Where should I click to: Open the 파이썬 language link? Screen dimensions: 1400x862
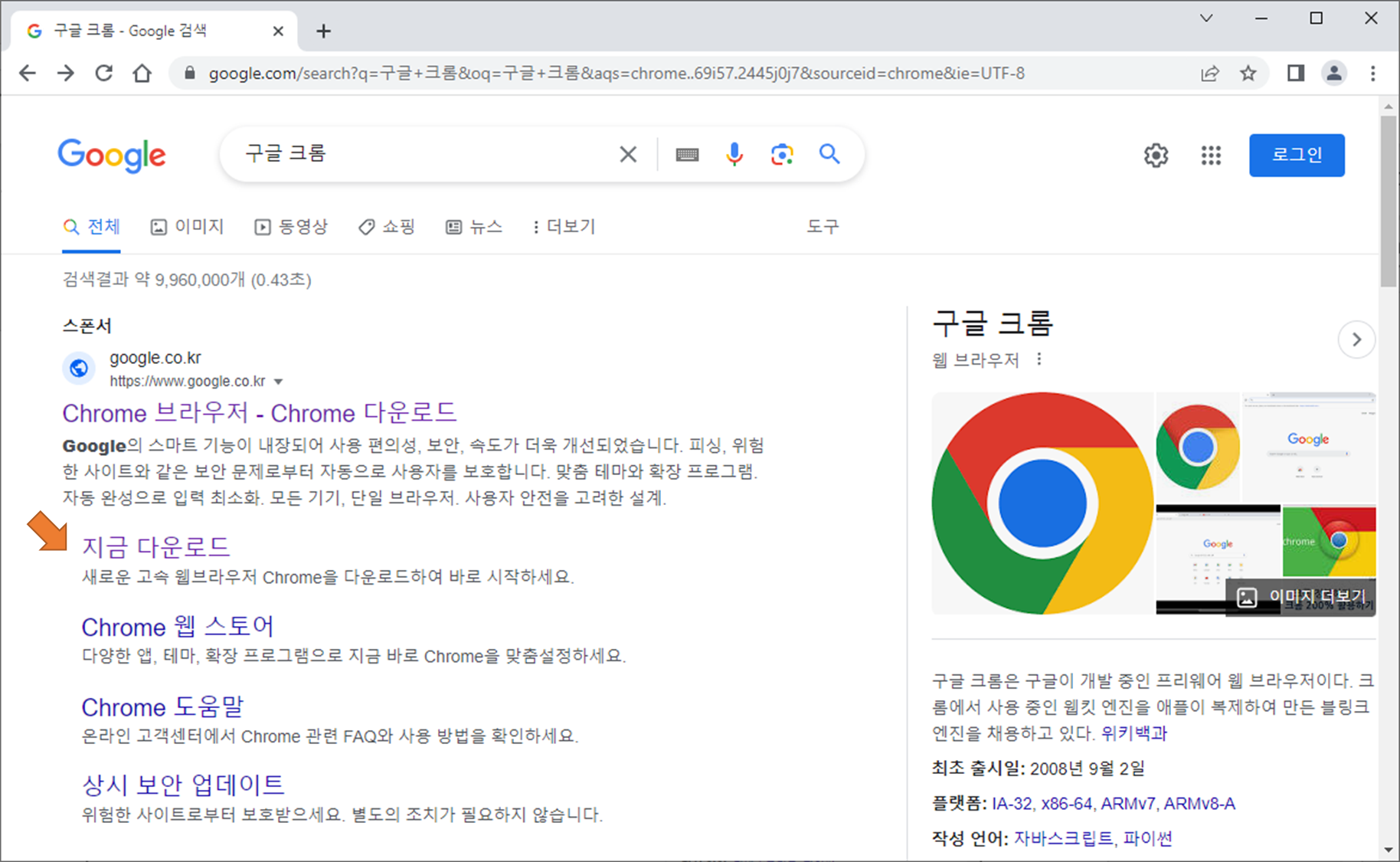click(1147, 838)
